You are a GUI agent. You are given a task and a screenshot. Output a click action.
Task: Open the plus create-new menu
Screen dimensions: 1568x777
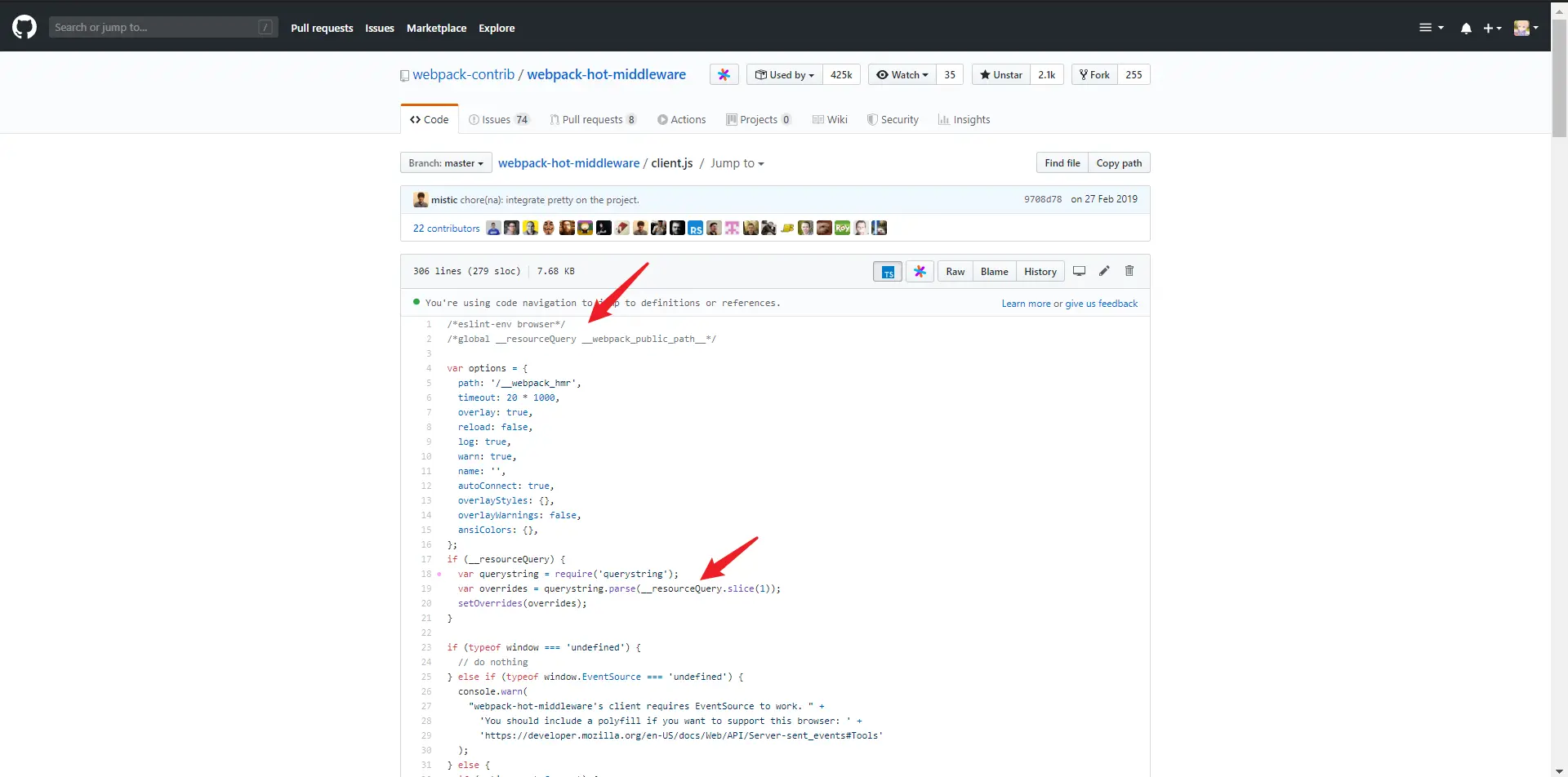(x=1492, y=28)
